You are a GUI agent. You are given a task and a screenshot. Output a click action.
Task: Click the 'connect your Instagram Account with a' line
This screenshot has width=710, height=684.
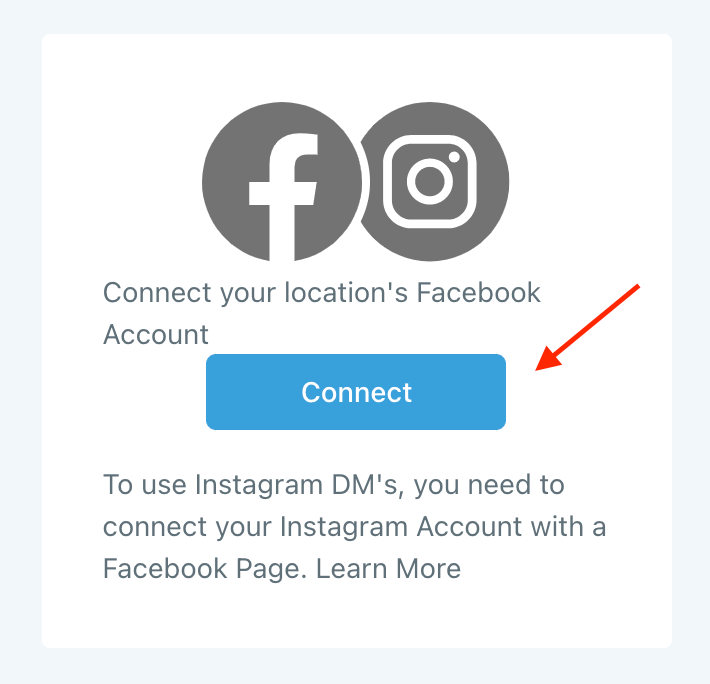(355, 527)
